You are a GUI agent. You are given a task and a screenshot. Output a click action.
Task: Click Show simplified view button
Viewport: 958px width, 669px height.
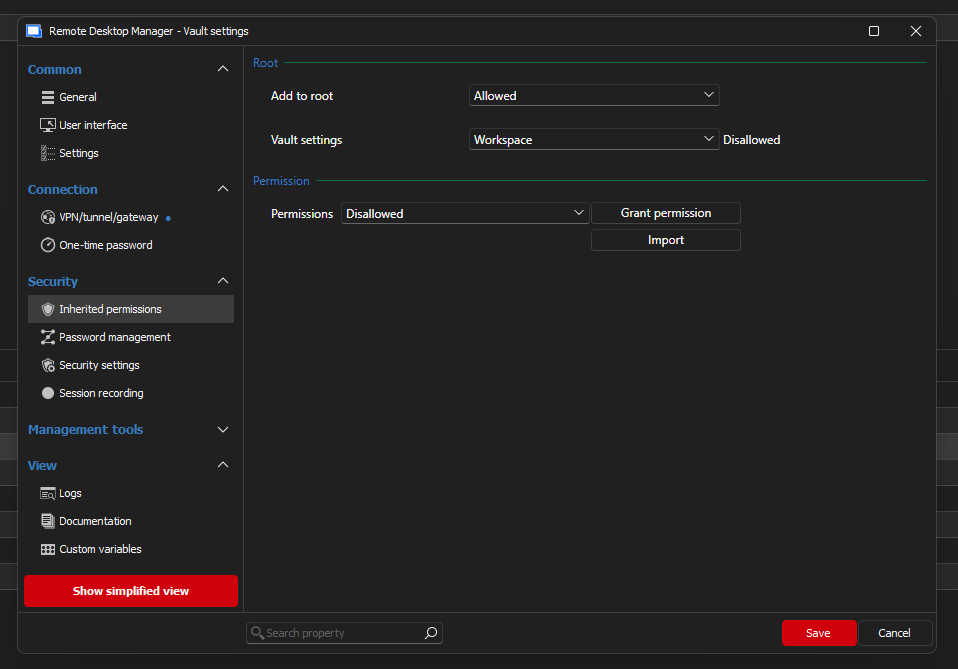point(131,591)
